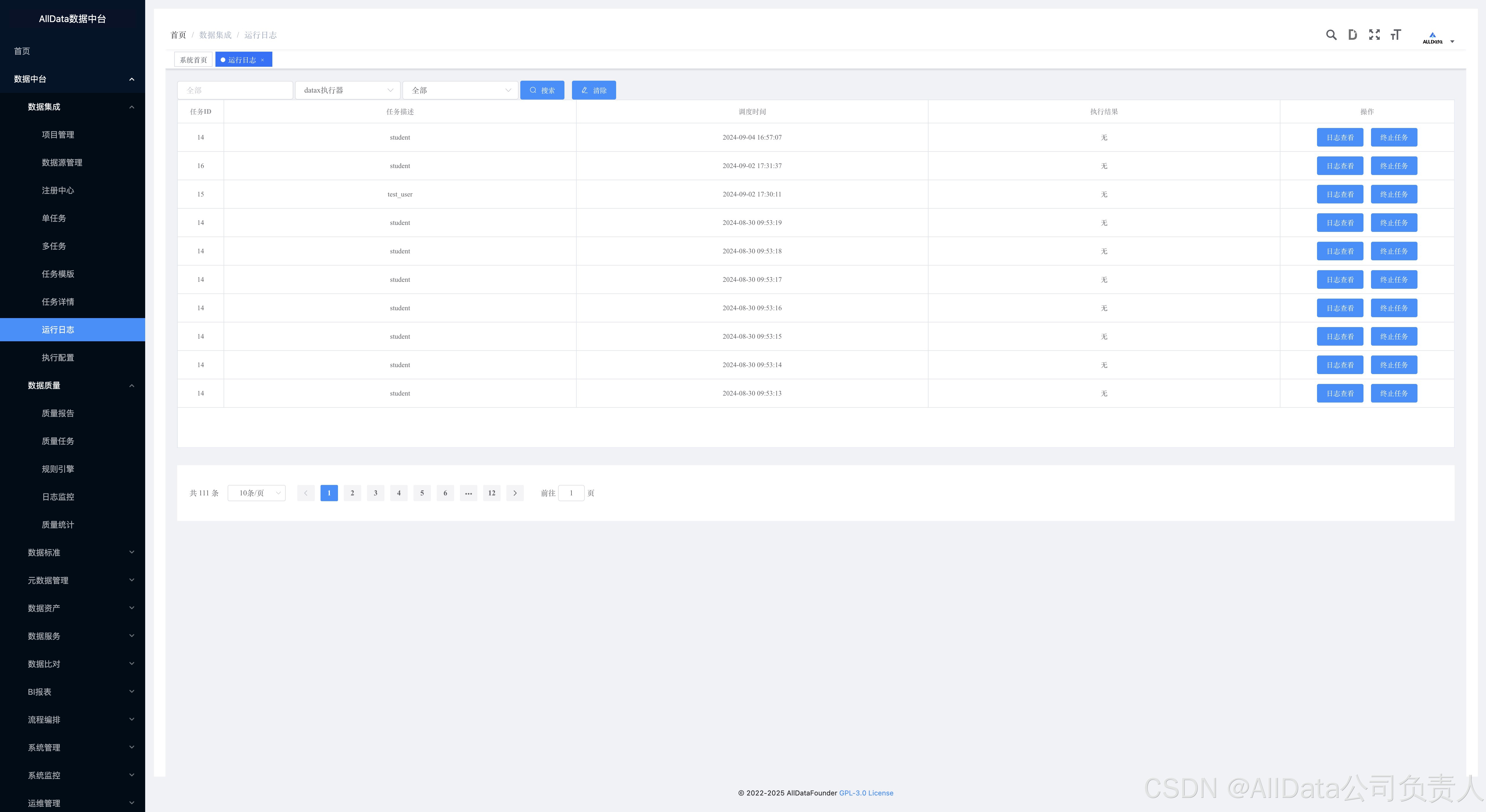Click 日志查看 for the test_user task

[1339, 194]
